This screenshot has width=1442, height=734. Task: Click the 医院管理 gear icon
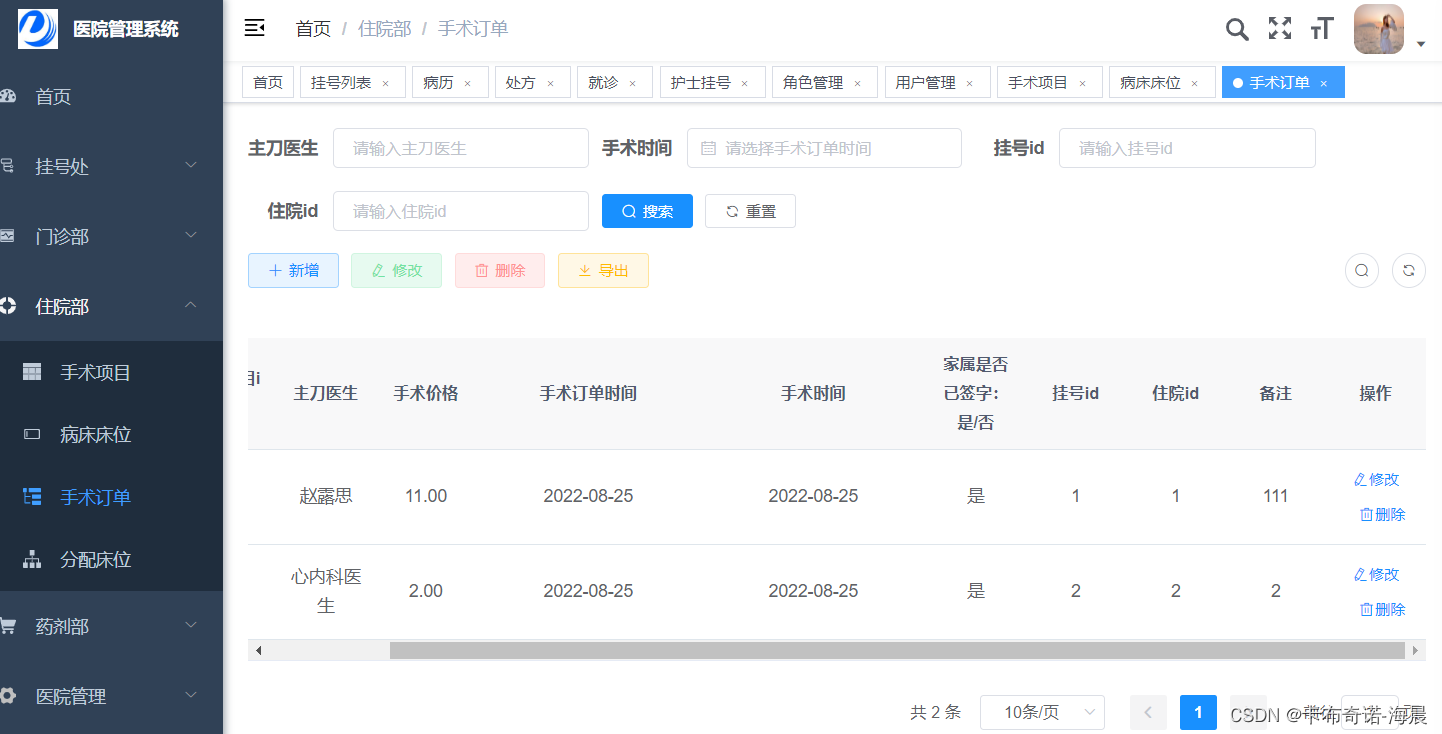[x=8, y=696]
